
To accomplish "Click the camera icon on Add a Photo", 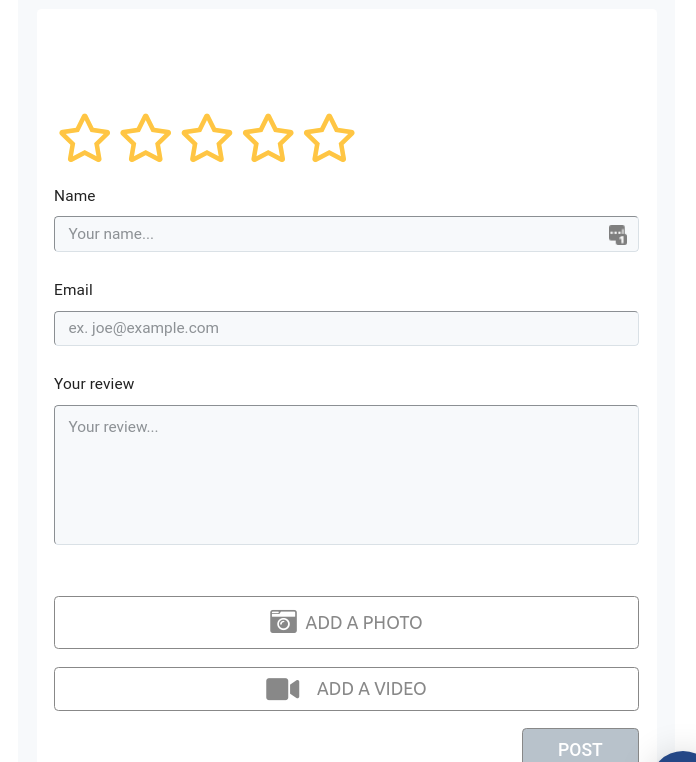I will 283,622.
